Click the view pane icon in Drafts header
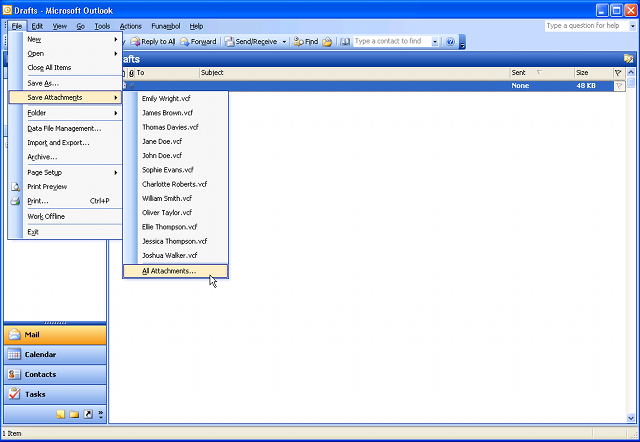 point(629,59)
